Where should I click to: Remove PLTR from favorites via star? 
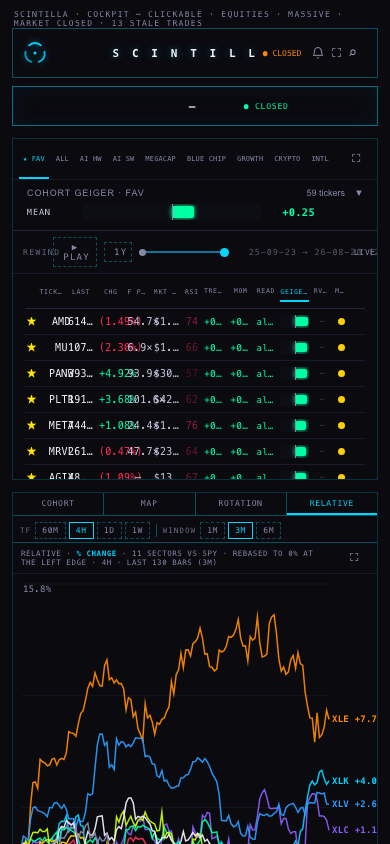[x=31, y=399]
